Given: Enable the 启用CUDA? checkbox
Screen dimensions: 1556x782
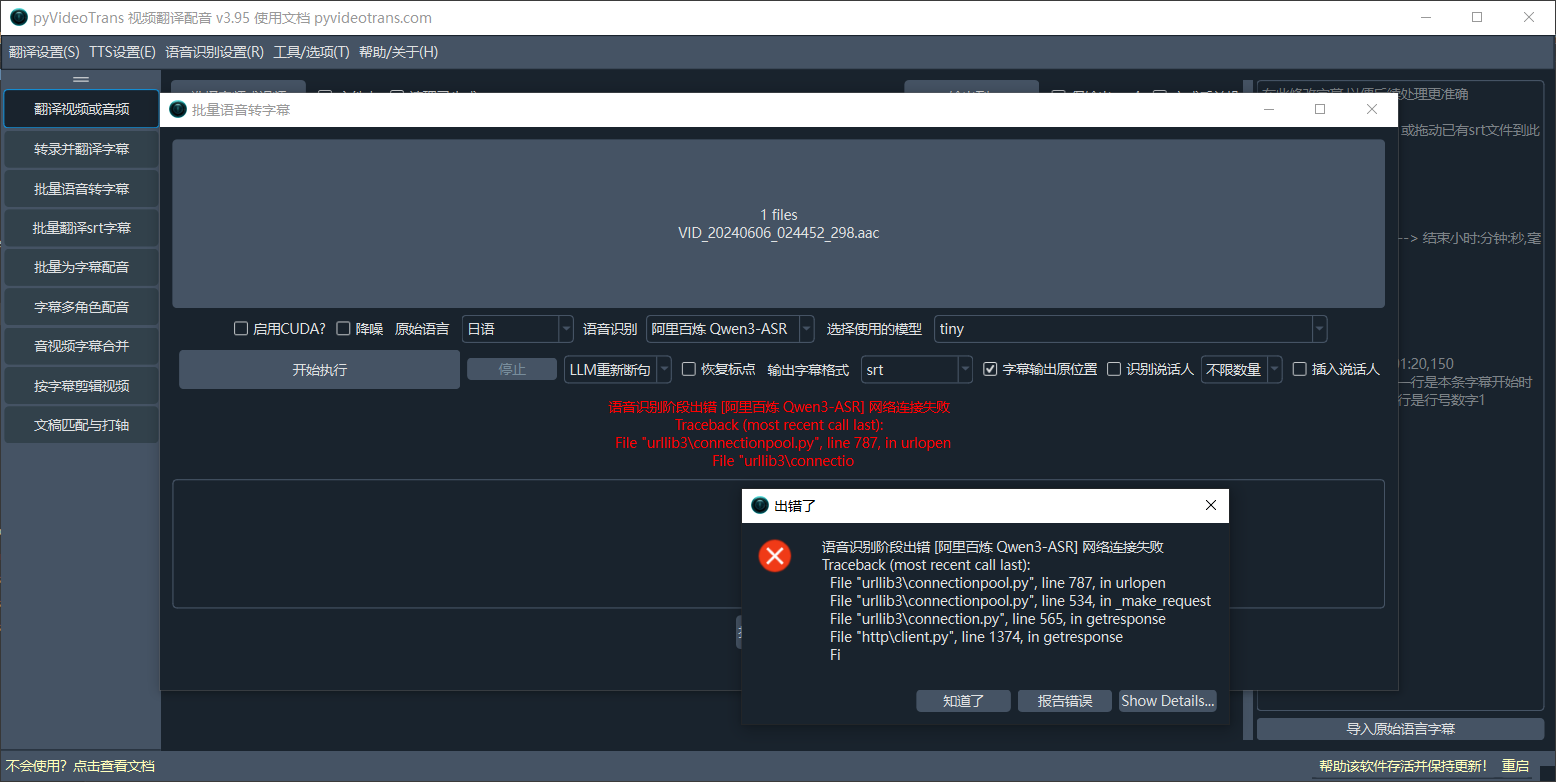Looking at the screenshot, I should 241,329.
